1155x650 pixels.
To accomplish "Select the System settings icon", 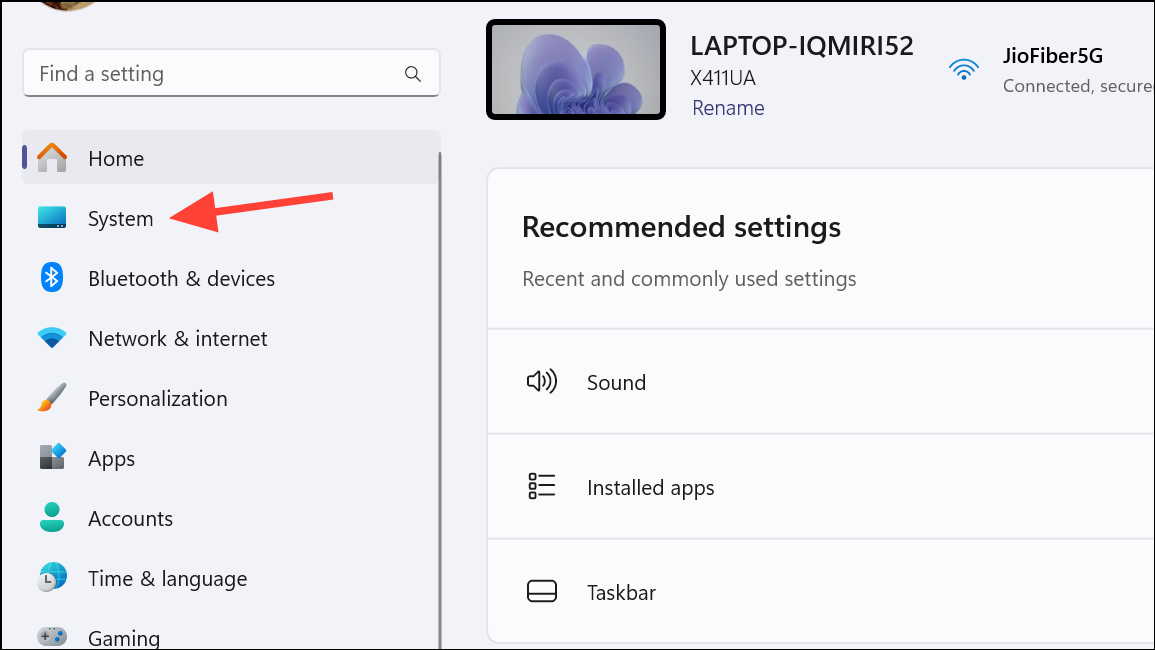I will (x=51, y=218).
